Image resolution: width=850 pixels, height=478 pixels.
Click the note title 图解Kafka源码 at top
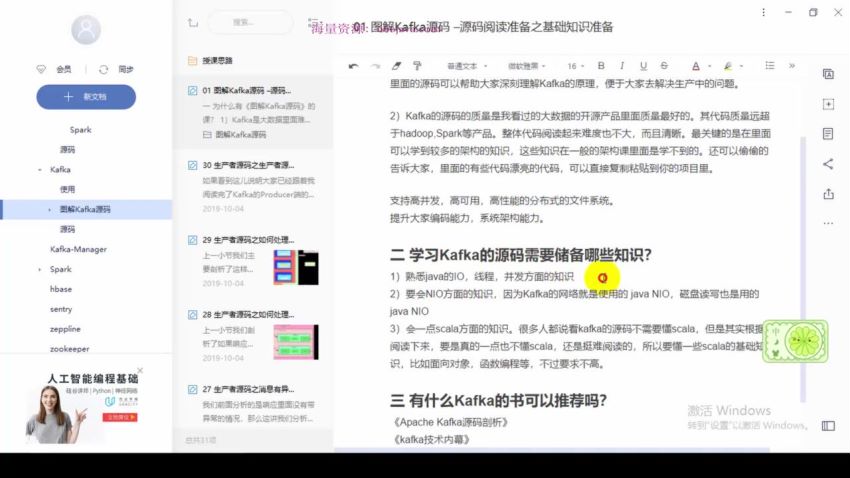[x=482, y=27]
